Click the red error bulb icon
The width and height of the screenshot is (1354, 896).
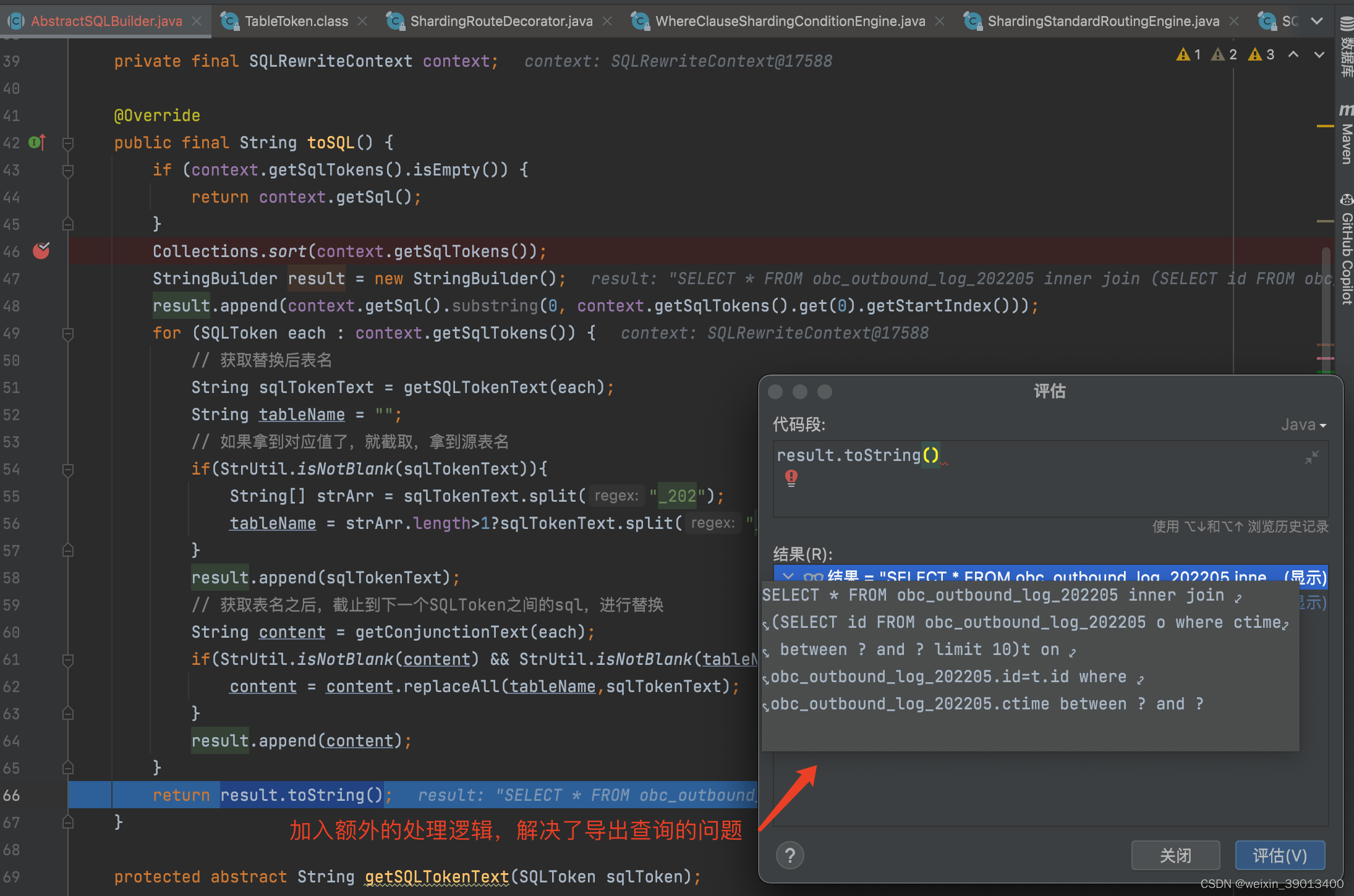pyautogui.click(x=791, y=477)
